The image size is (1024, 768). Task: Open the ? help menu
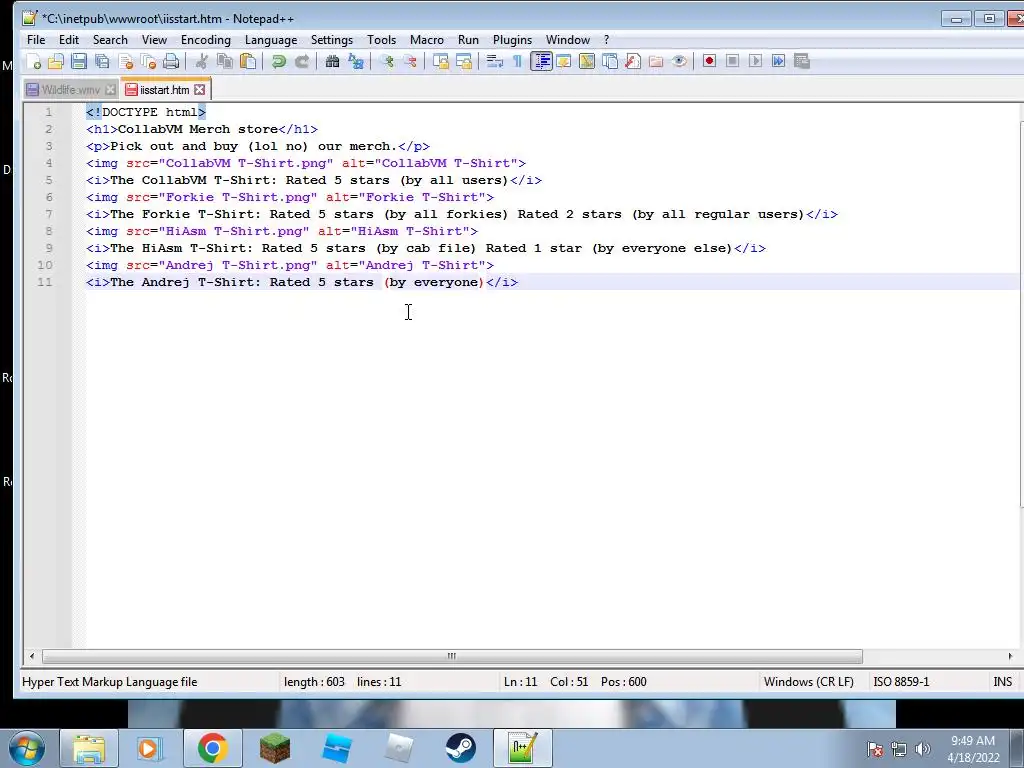(607, 40)
